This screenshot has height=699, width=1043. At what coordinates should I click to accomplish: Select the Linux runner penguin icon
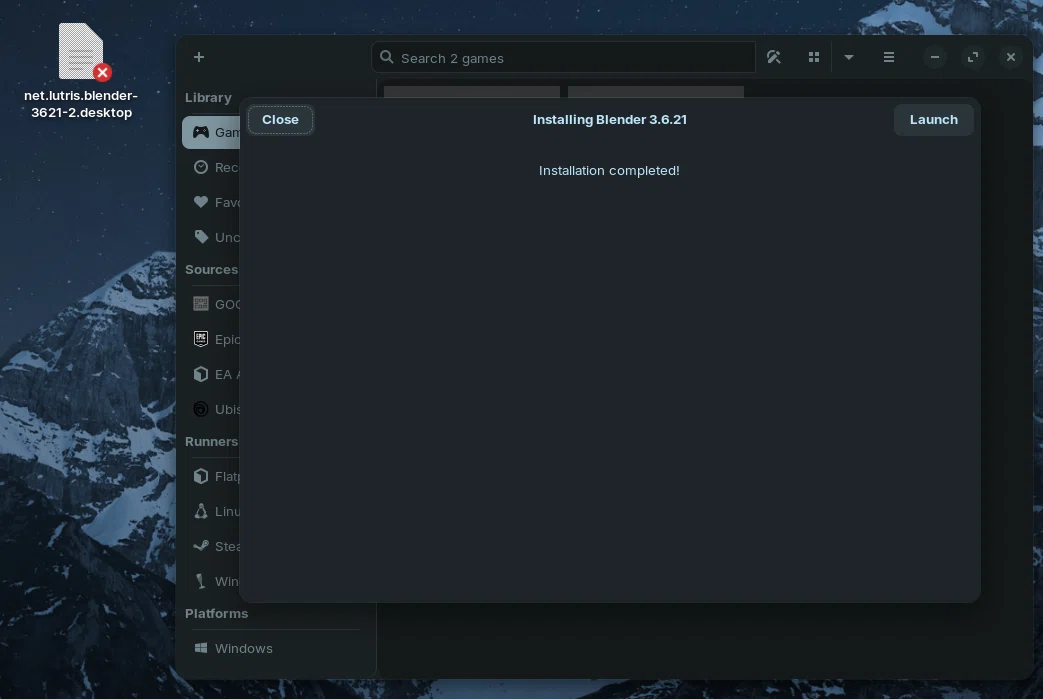(201, 511)
